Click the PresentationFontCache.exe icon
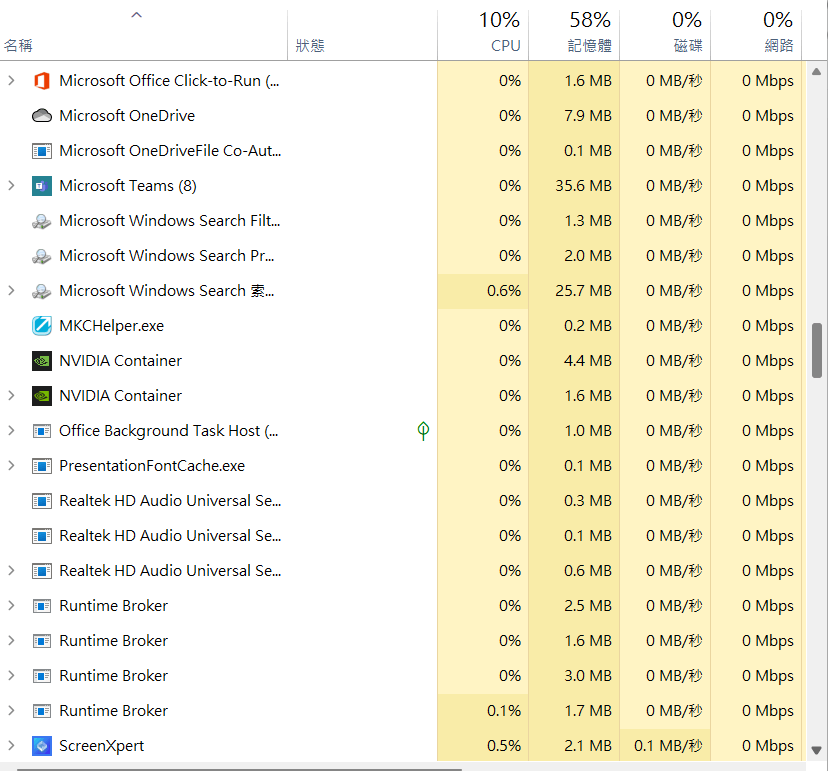Image resolution: width=828 pixels, height=771 pixels. click(x=42, y=466)
